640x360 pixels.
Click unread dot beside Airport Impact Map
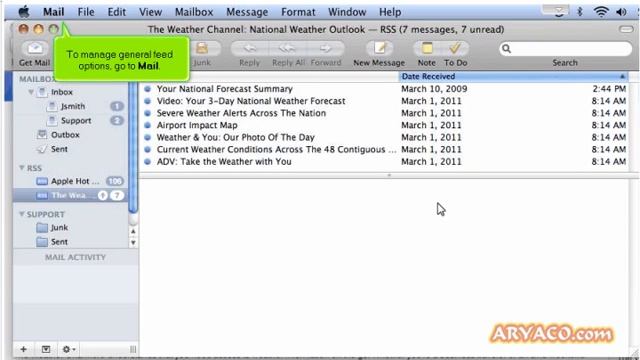(x=147, y=125)
